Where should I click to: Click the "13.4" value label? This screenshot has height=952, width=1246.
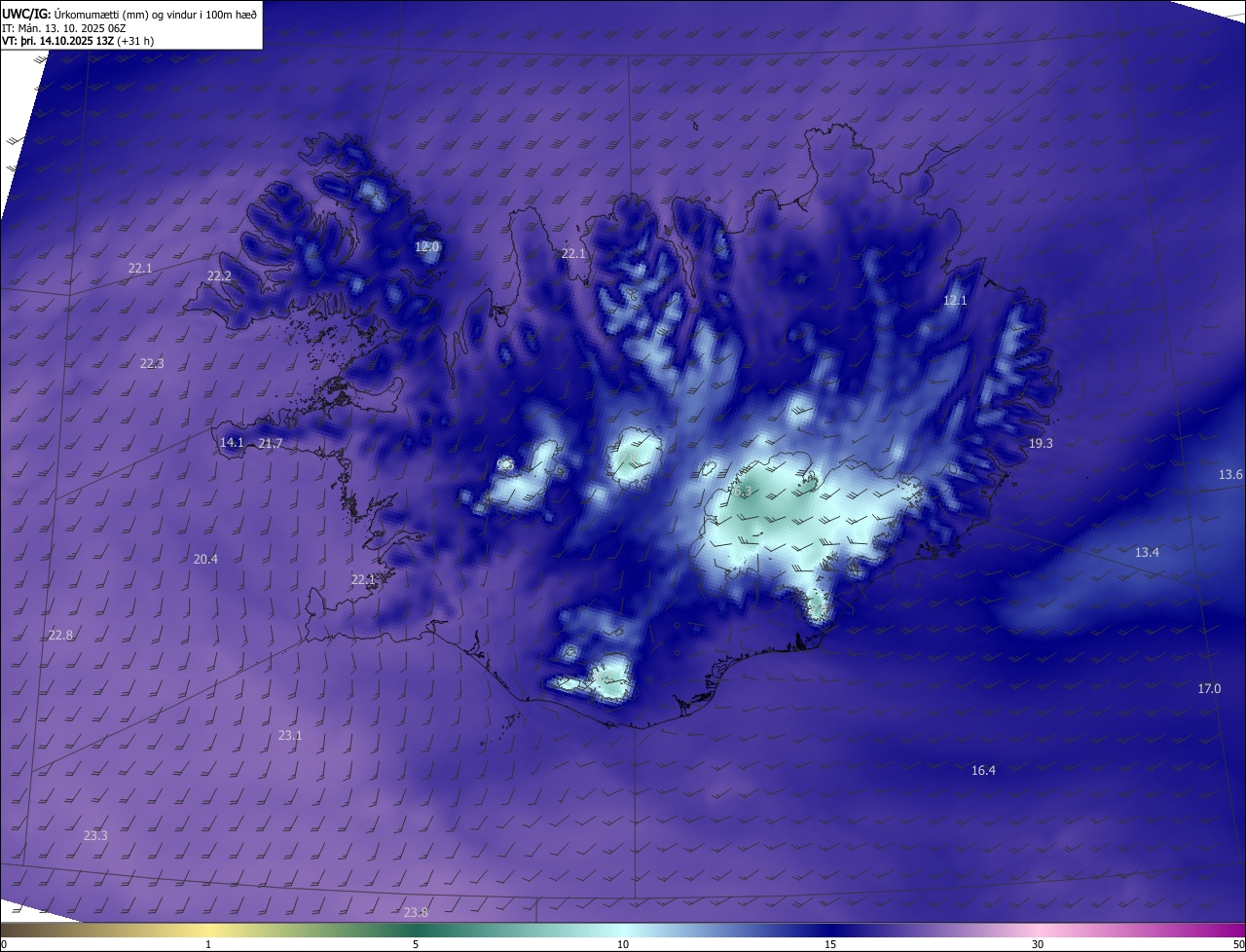[x=1147, y=553]
